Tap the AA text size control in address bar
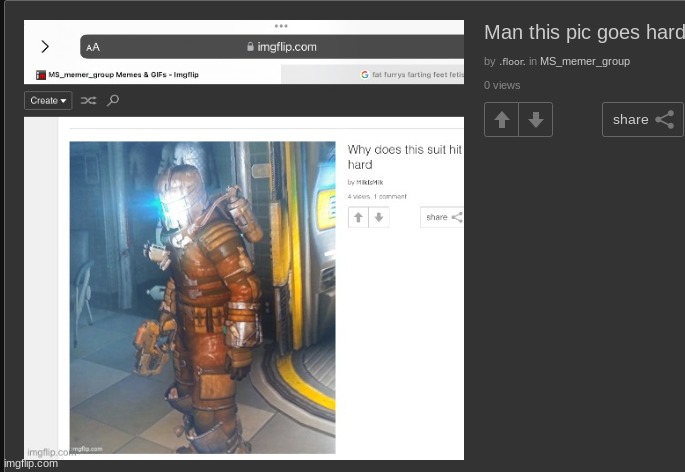 [93, 47]
